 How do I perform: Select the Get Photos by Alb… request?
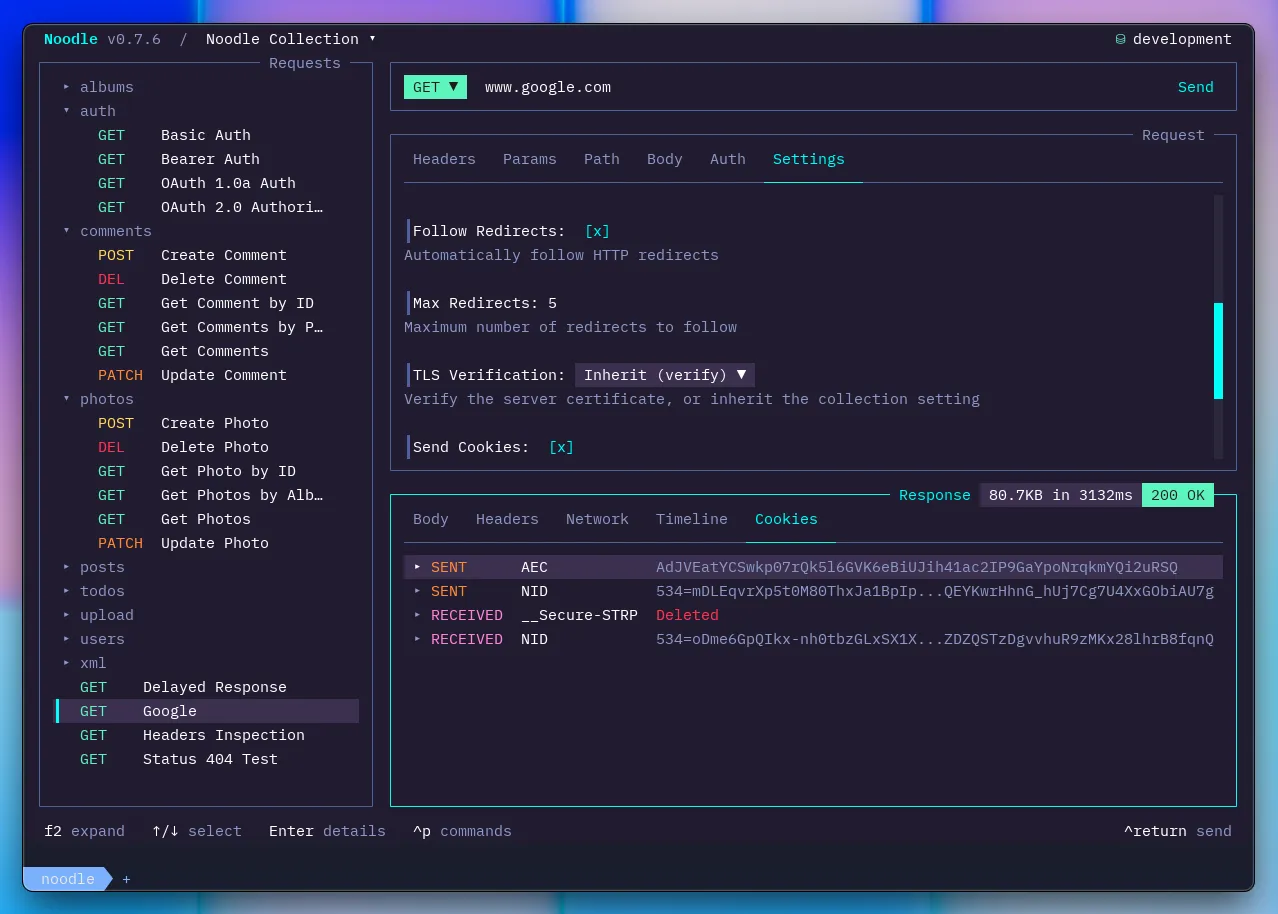tap(206, 495)
